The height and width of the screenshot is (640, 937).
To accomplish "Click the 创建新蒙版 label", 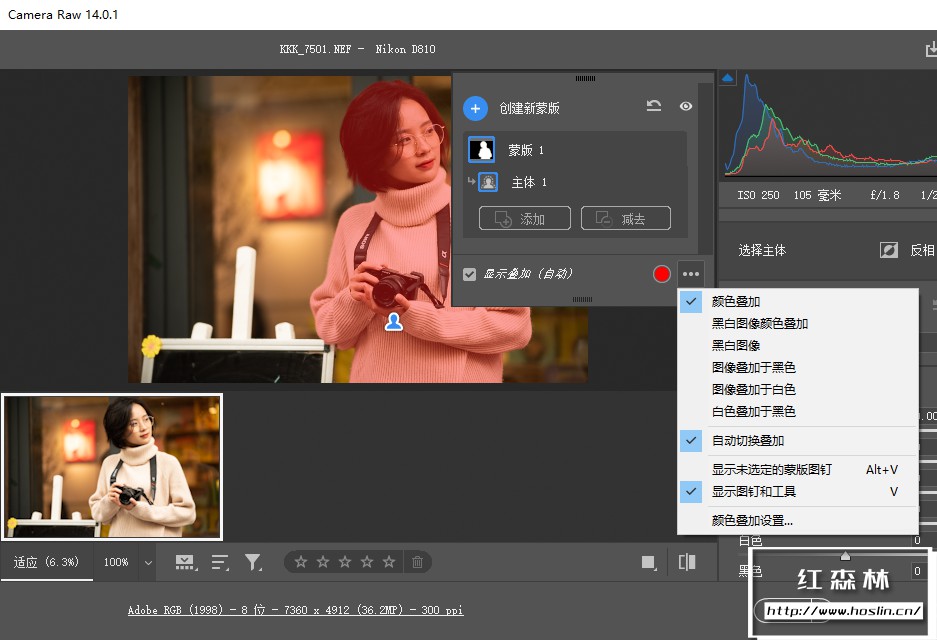I will point(529,108).
